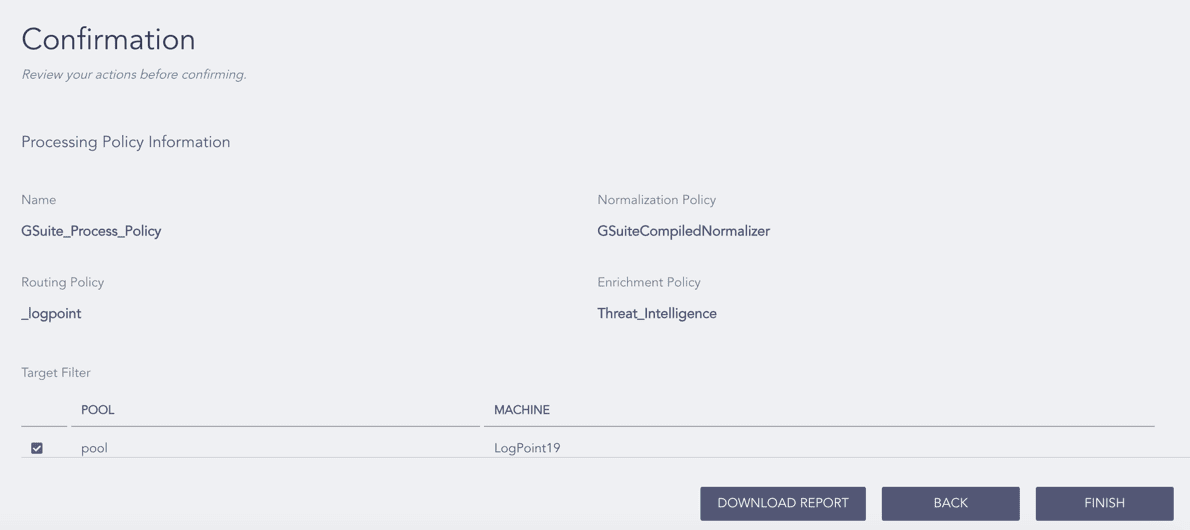
Task: Go back with the BACK button
Action: pyautogui.click(x=950, y=503)
